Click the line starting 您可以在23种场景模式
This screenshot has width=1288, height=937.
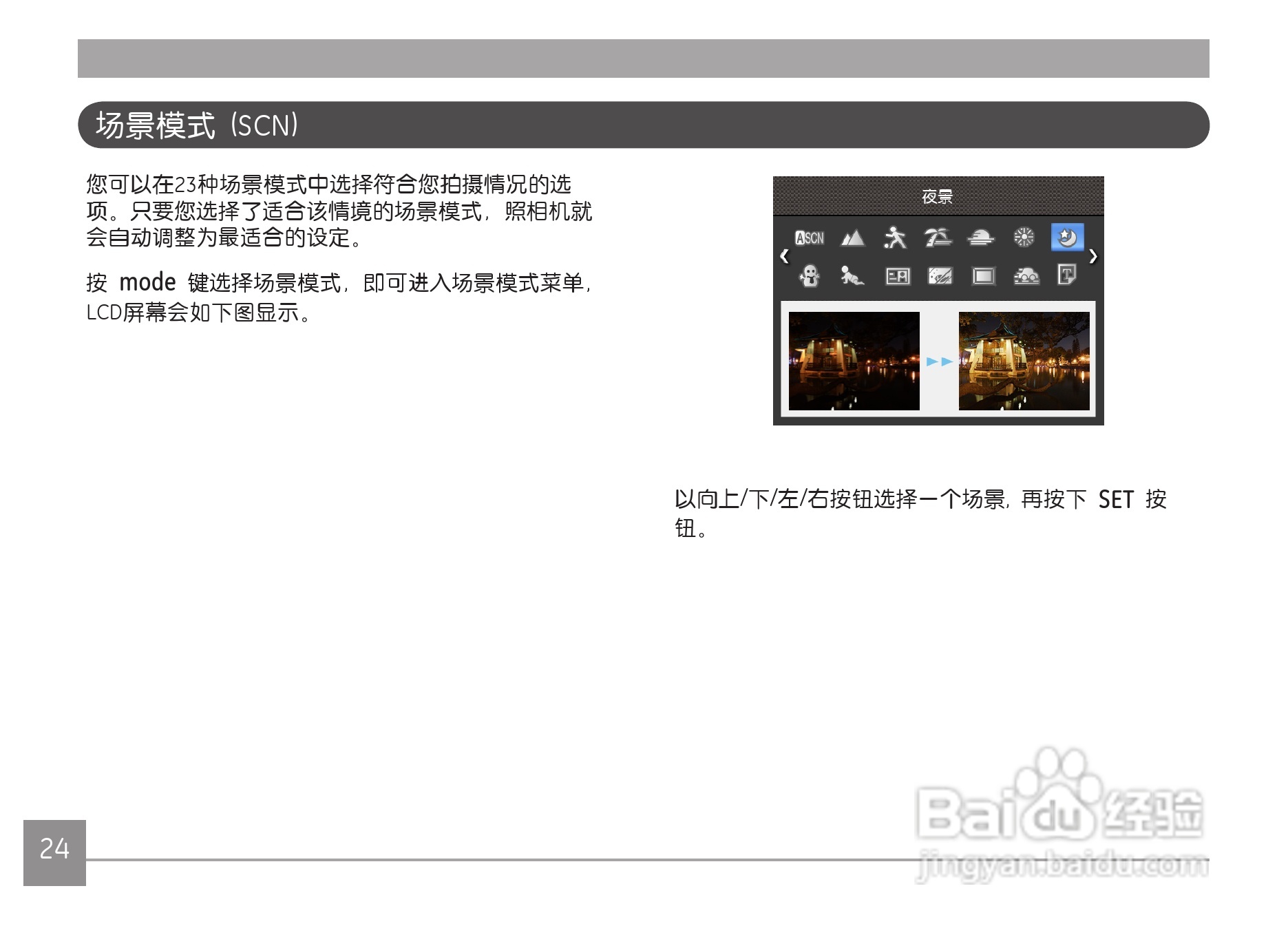pos(328,185)
